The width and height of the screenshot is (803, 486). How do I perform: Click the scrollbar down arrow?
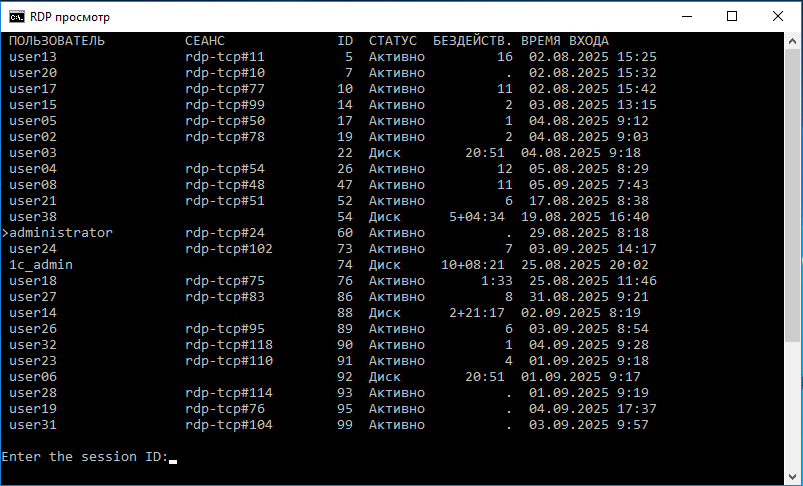coord(794,477)
